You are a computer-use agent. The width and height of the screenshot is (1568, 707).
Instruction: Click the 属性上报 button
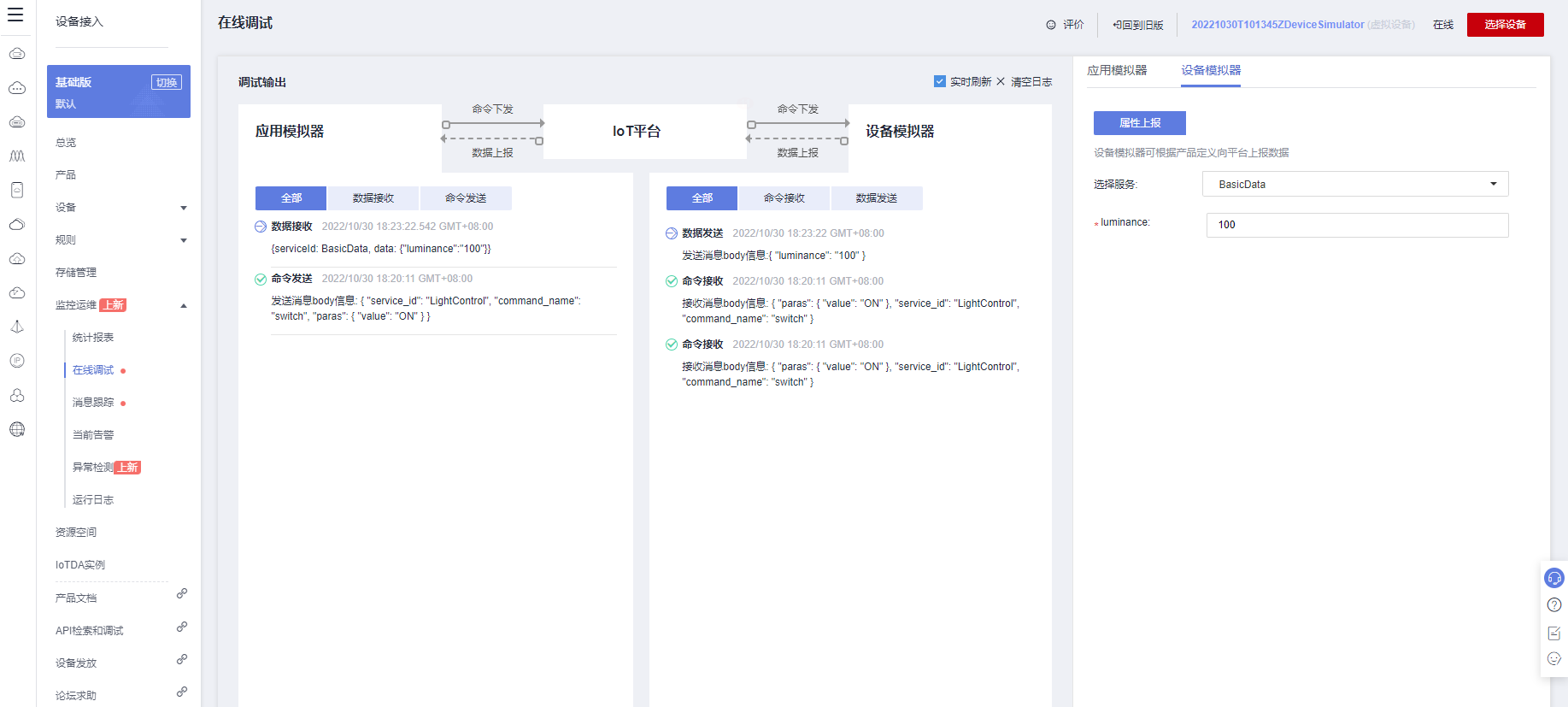tap(1140, 123)
